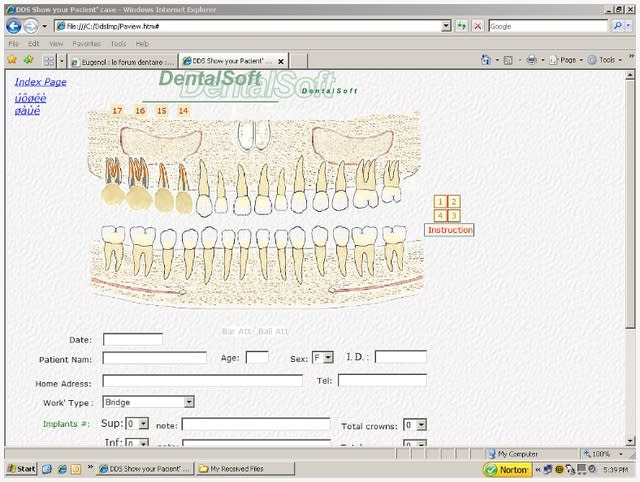Image resolution: width=640 pixels, height=482 pixels.
Task: Choose quadrant 3 box
Action: 454,215
